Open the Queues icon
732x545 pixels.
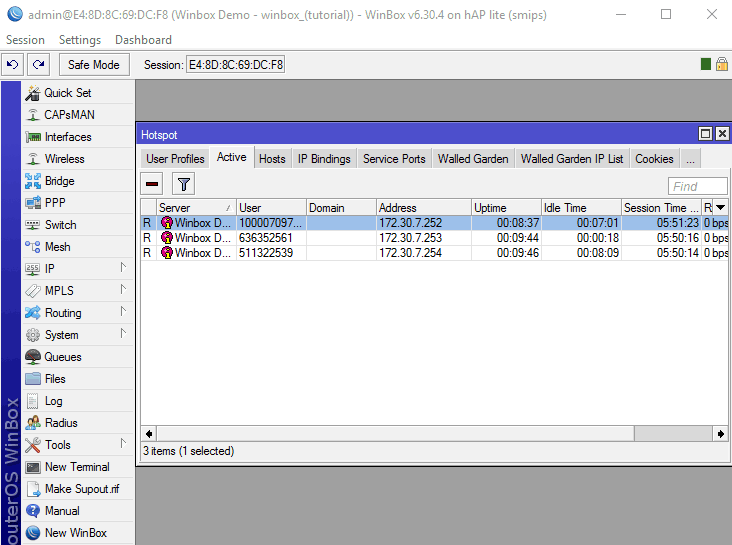coord(33,357)
